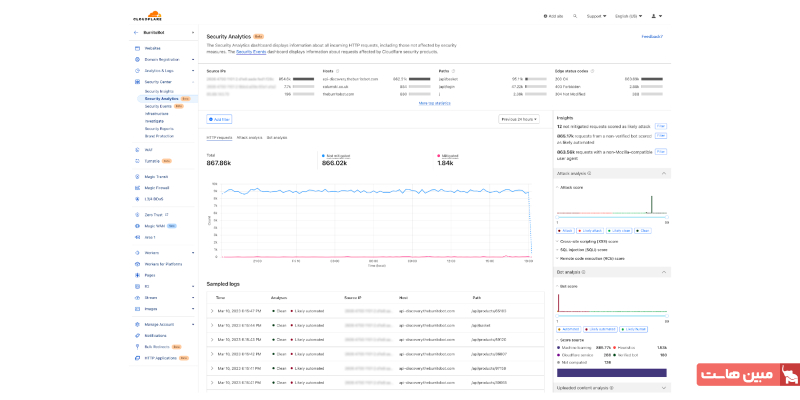Viewport: 800px width, 400px height.
Task: Click the Workers for Platforms sidebar icon
Action: pos(137,264)
